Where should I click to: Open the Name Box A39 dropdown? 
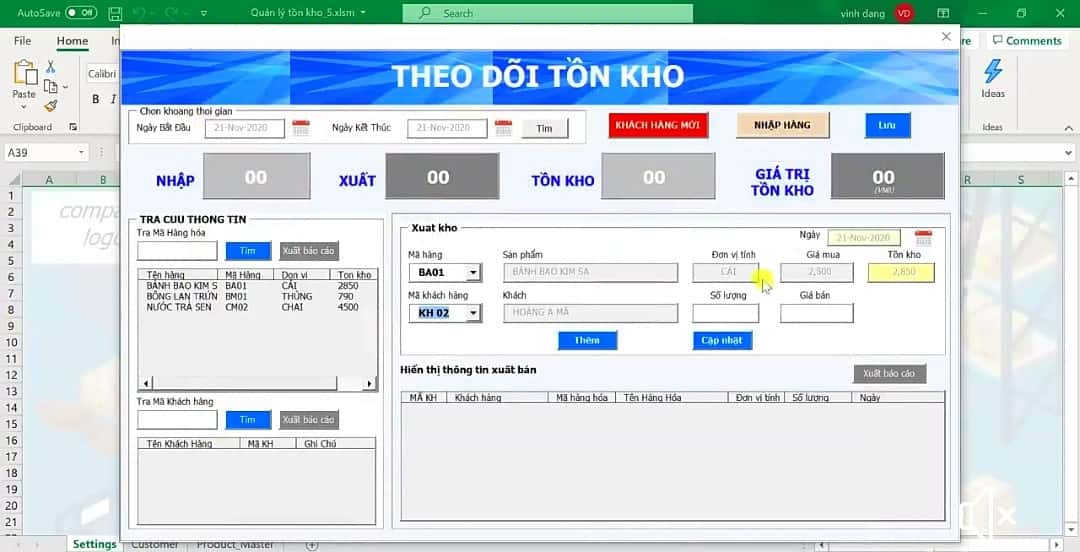tap(82, 152)
